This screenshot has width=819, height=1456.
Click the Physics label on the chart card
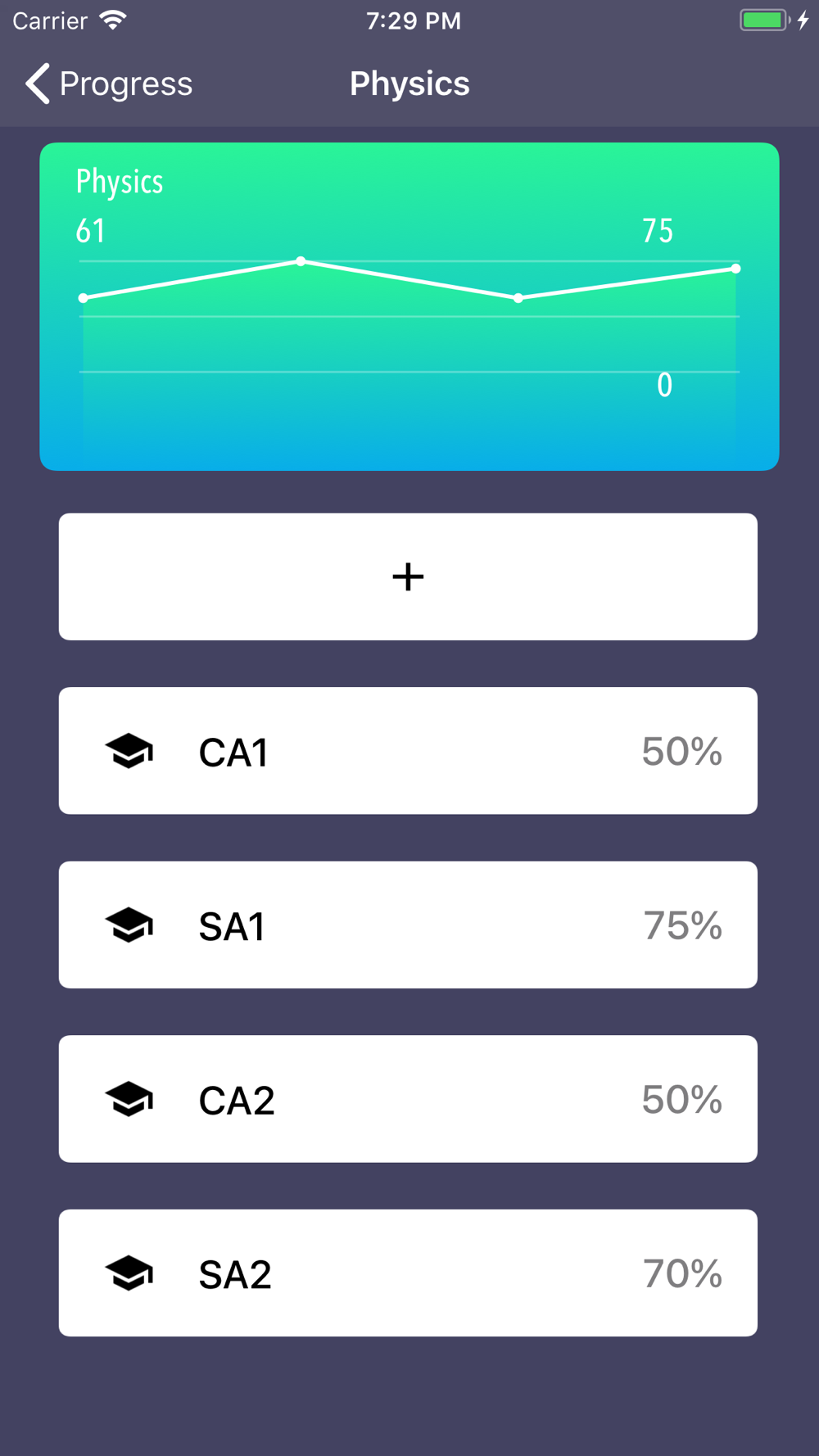tap(120, 182)
